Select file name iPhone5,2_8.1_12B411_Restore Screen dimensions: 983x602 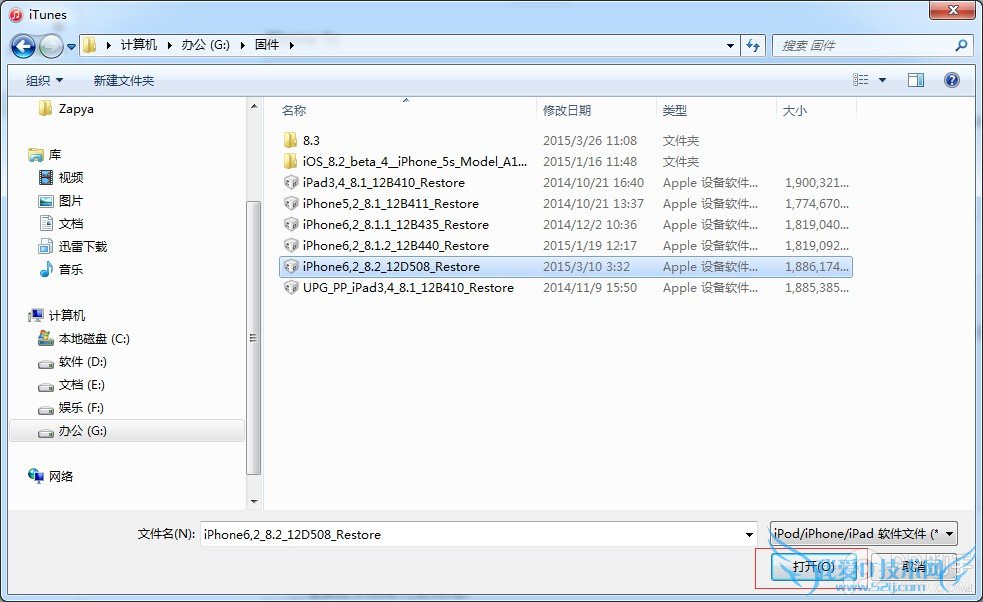tap(391, 203)
